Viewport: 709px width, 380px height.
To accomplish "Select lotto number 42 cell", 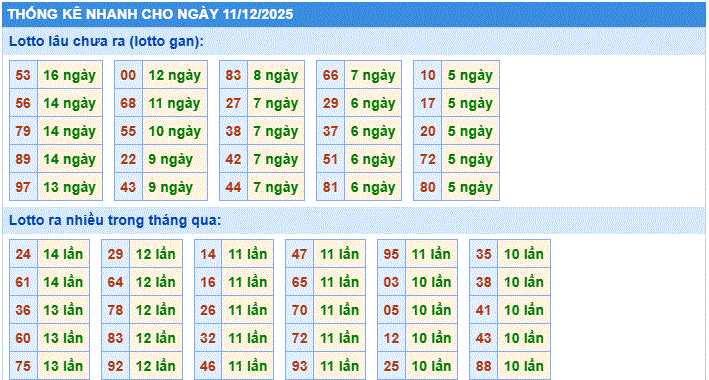I will [233, 159].
